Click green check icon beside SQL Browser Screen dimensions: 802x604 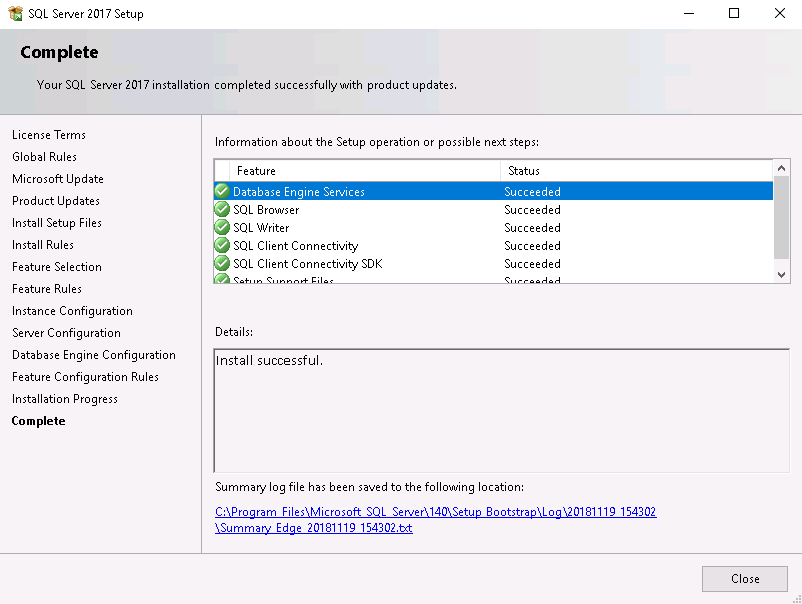point(222,209)
